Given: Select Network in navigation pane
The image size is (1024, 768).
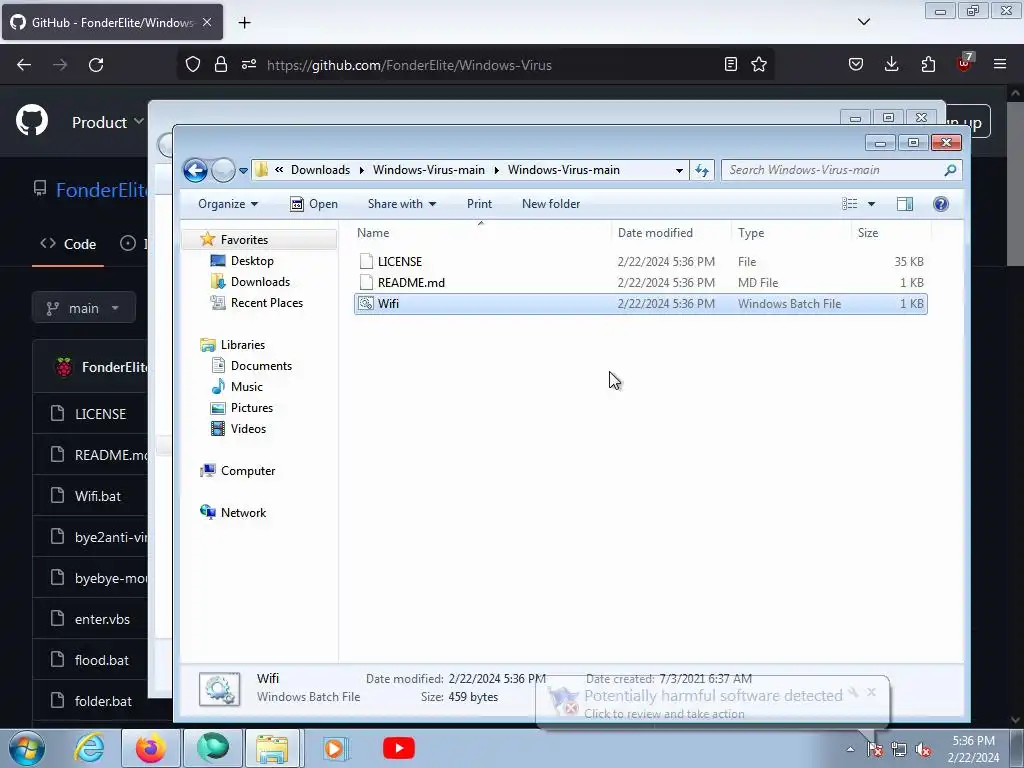Looking at the screenshot, I should [243, 513].
